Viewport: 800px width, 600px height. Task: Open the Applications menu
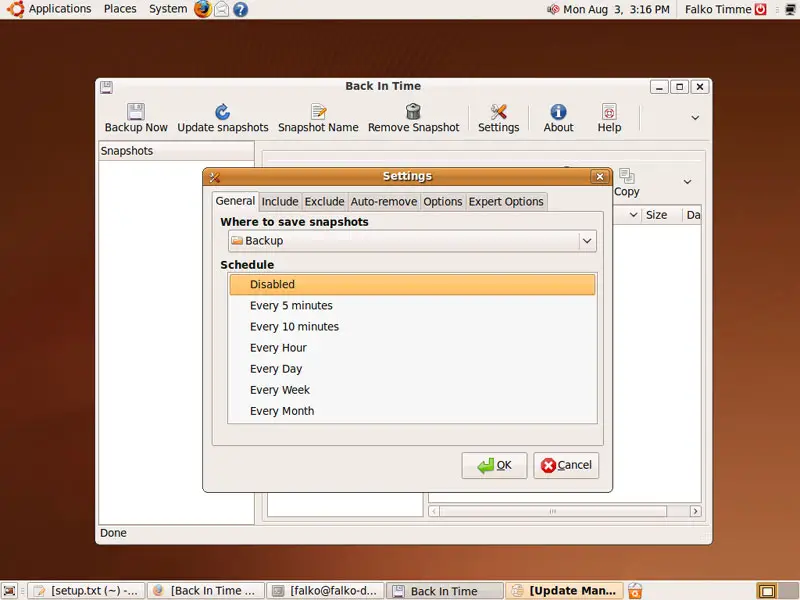[60, 9]
